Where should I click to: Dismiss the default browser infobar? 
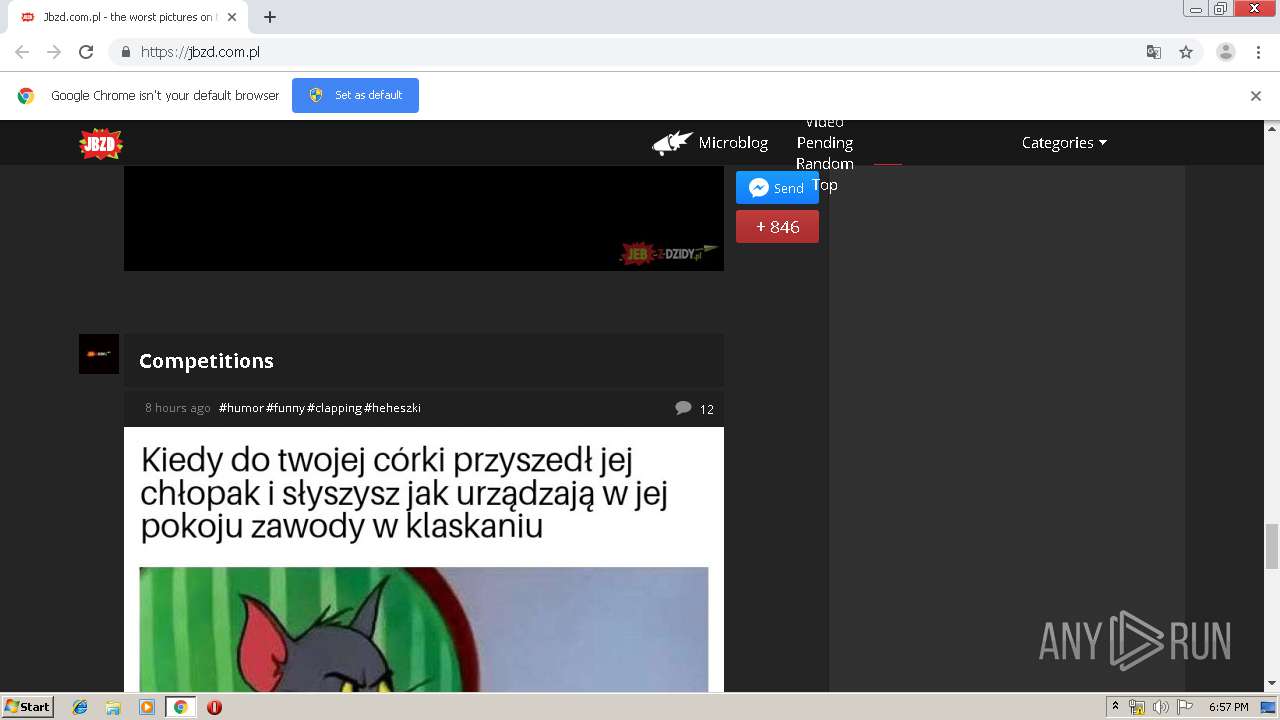click(x=1256, y=96)
